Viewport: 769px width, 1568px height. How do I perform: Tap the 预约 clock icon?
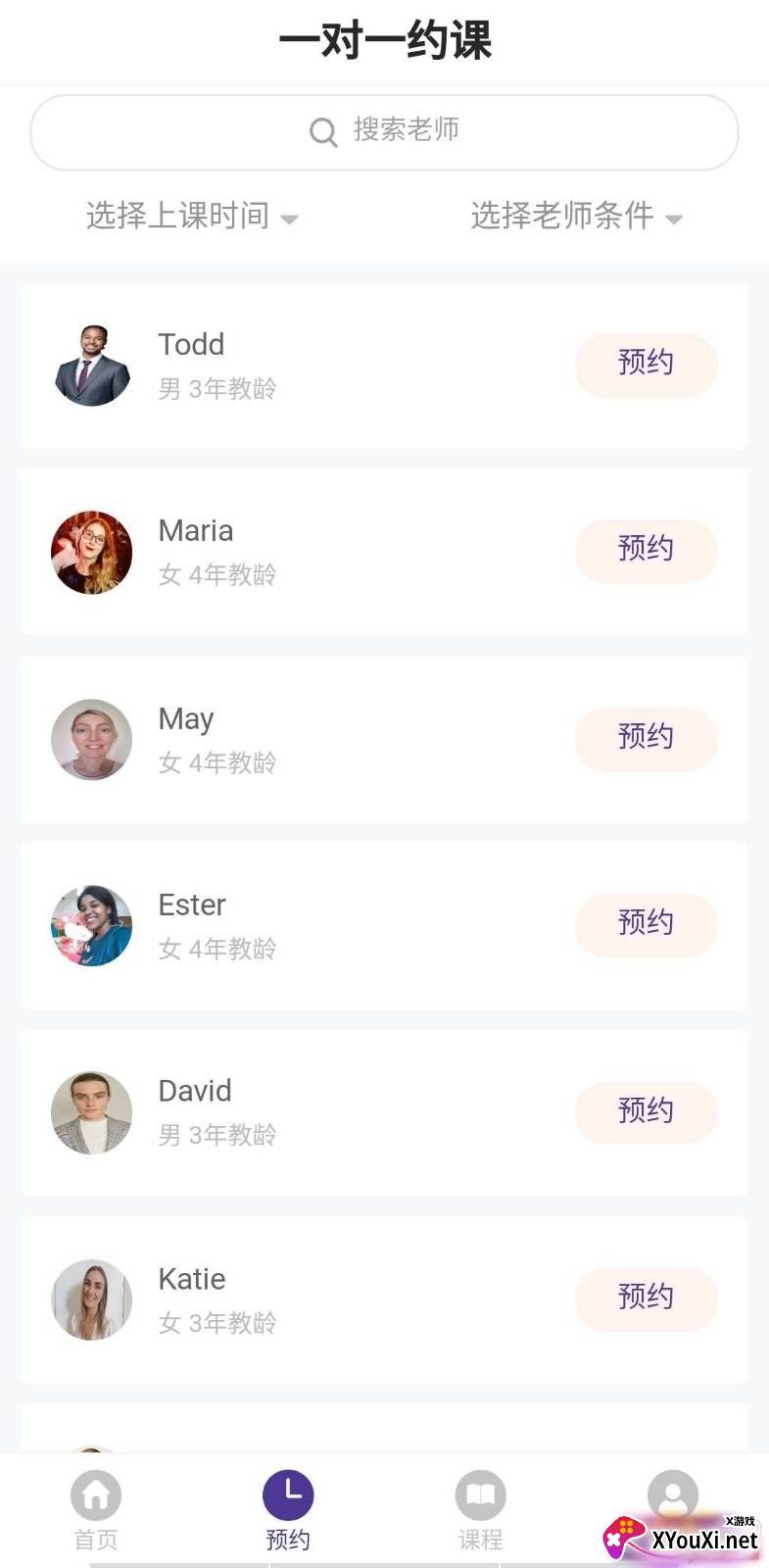pyautogui.click(x=288, y=1496)
